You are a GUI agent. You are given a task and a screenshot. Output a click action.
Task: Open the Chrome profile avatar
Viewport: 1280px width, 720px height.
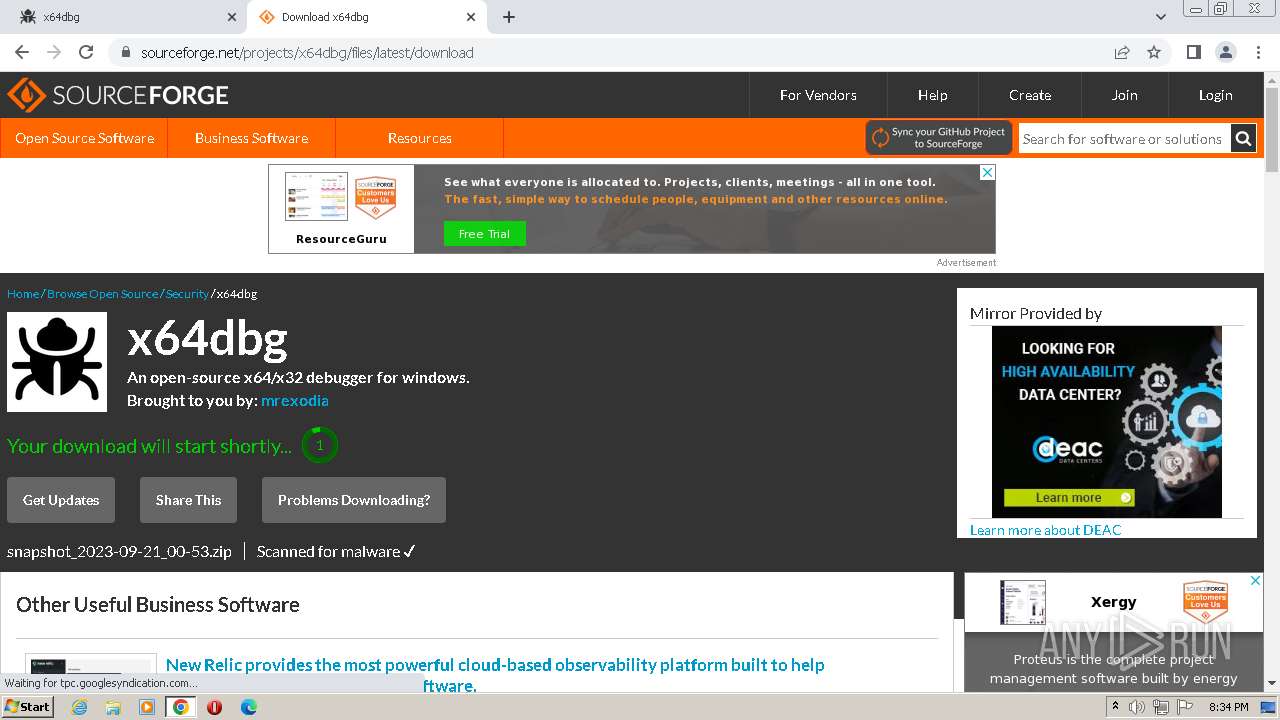(x=1225, y=52)
